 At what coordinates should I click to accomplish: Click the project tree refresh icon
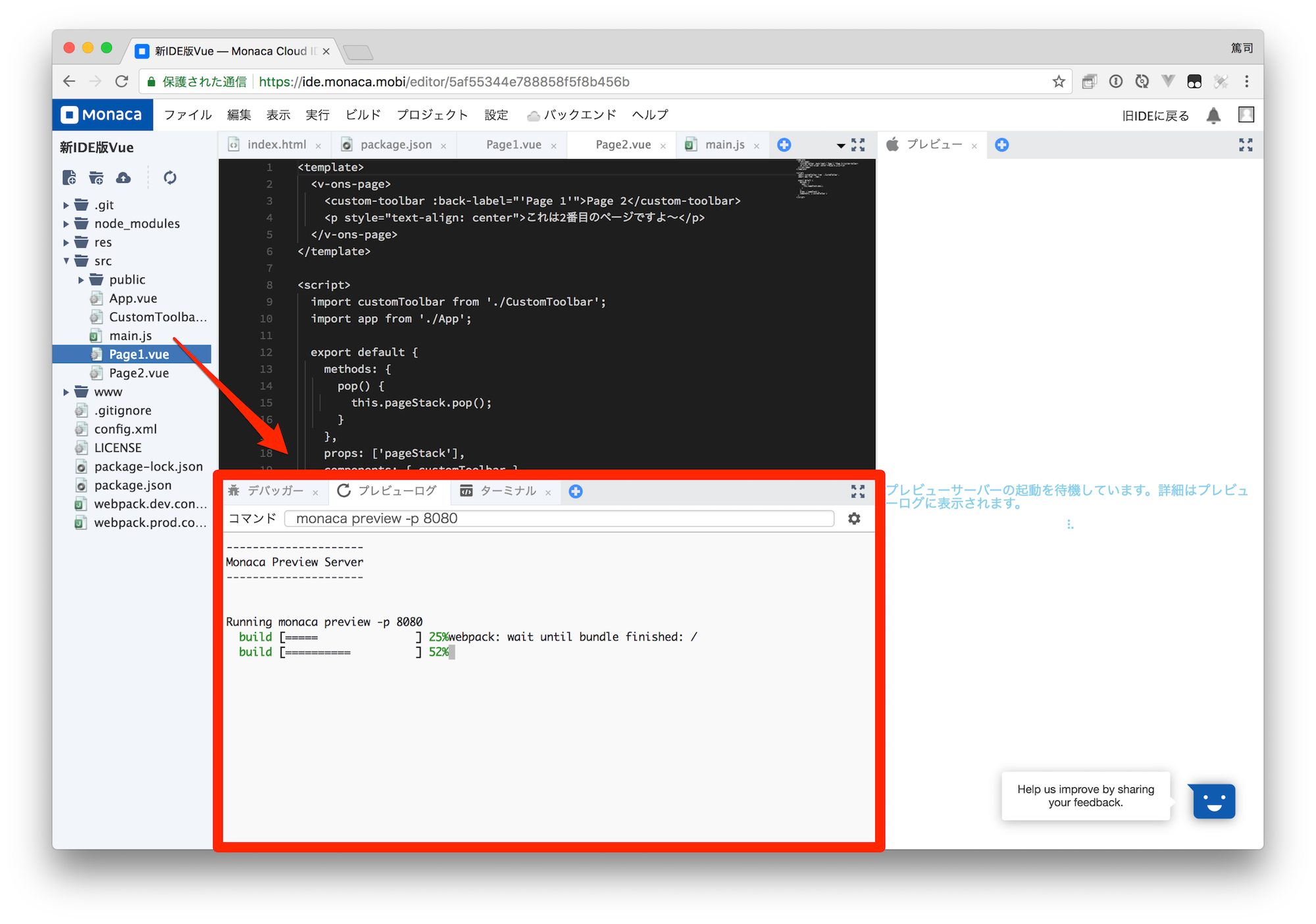tap(170, 178)
